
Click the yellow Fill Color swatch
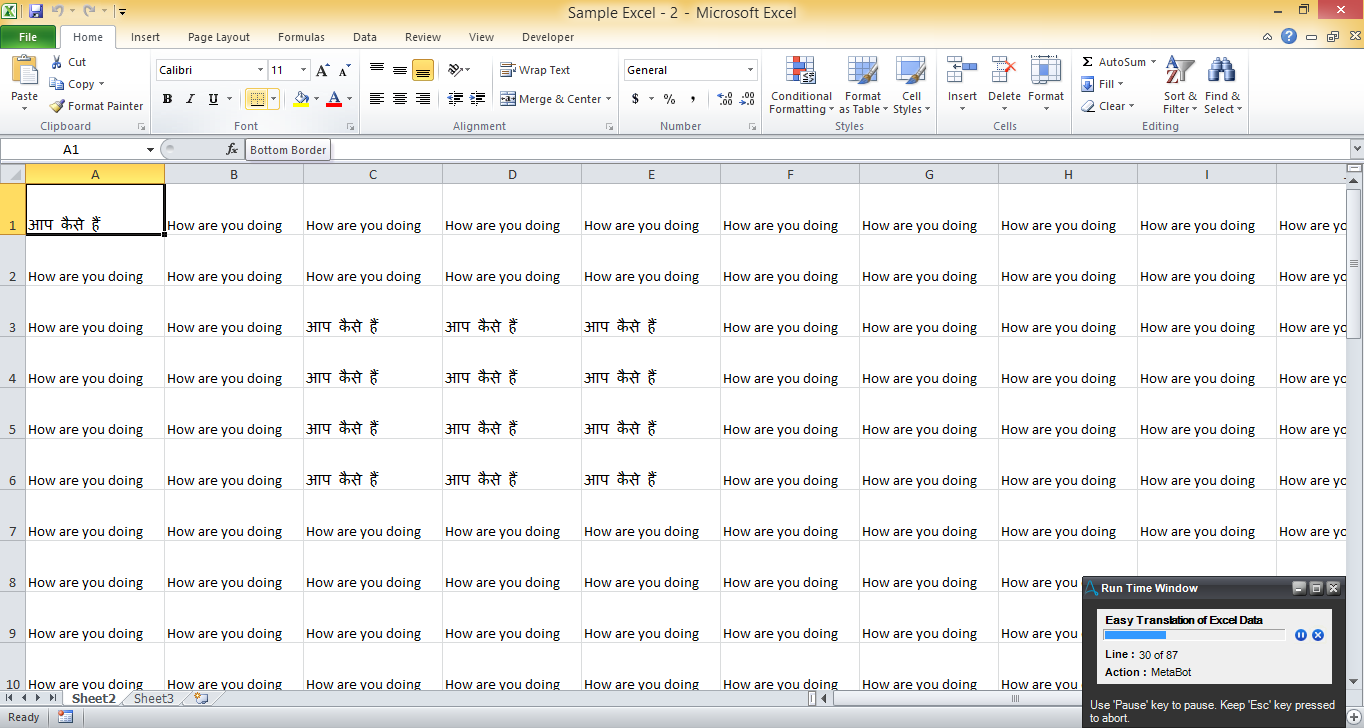(x=301, y=99)
